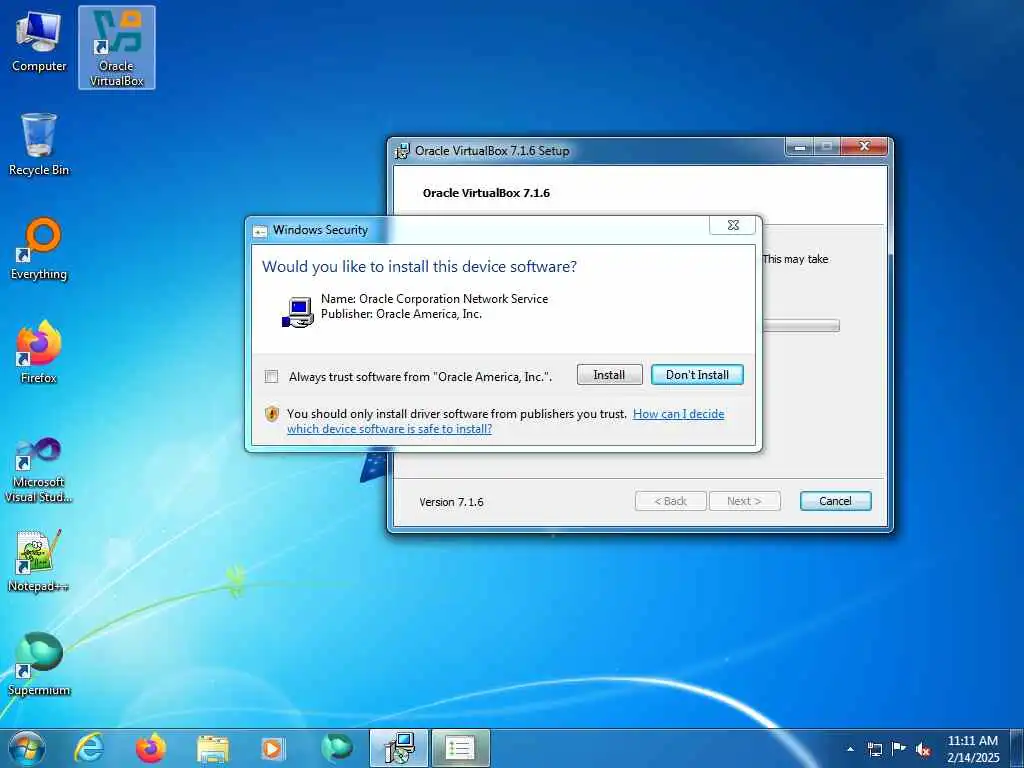Minimize the VirtualBox Setup window
The width and height of the screenshot is (1024, 768).
tap(799, 147)
